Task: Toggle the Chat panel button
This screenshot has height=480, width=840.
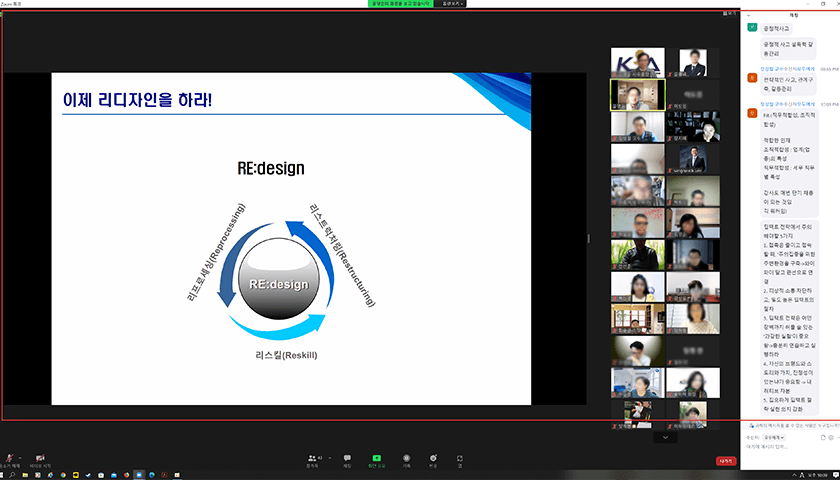Action: 347,458
